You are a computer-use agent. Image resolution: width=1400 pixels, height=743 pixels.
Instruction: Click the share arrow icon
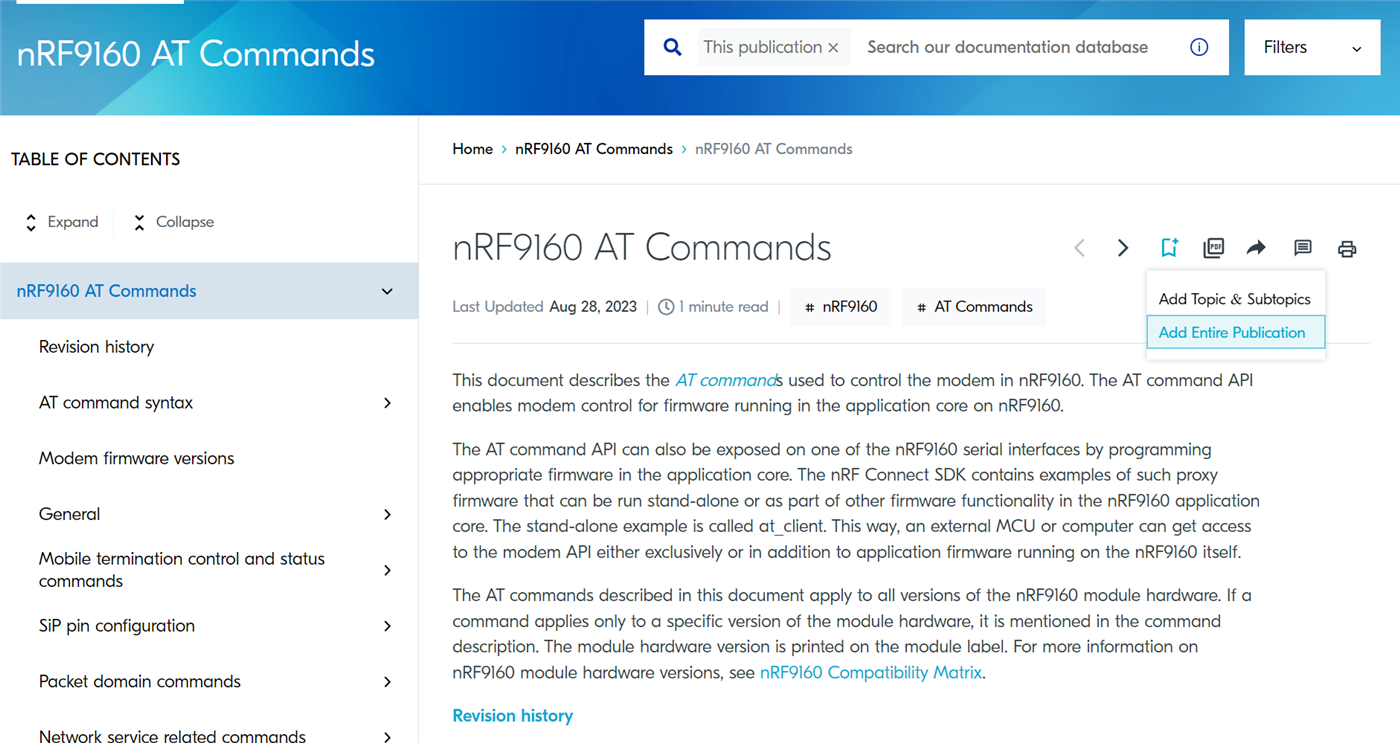pos(1257,248)
